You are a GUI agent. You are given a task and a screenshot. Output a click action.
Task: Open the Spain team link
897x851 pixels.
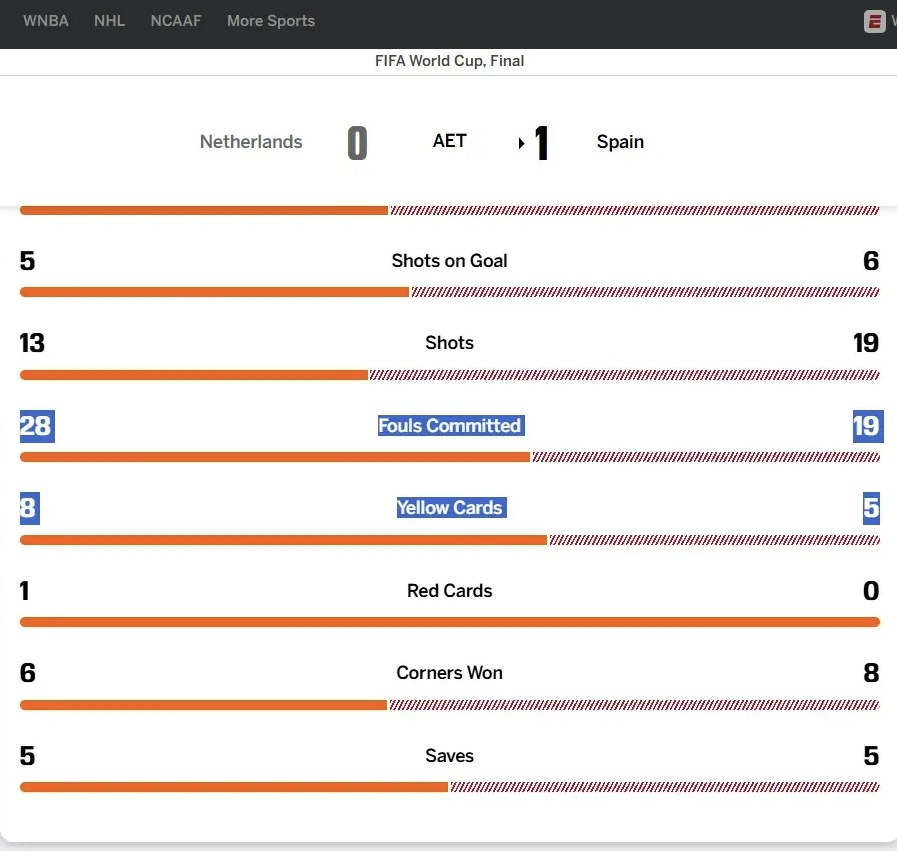[620, 141]
